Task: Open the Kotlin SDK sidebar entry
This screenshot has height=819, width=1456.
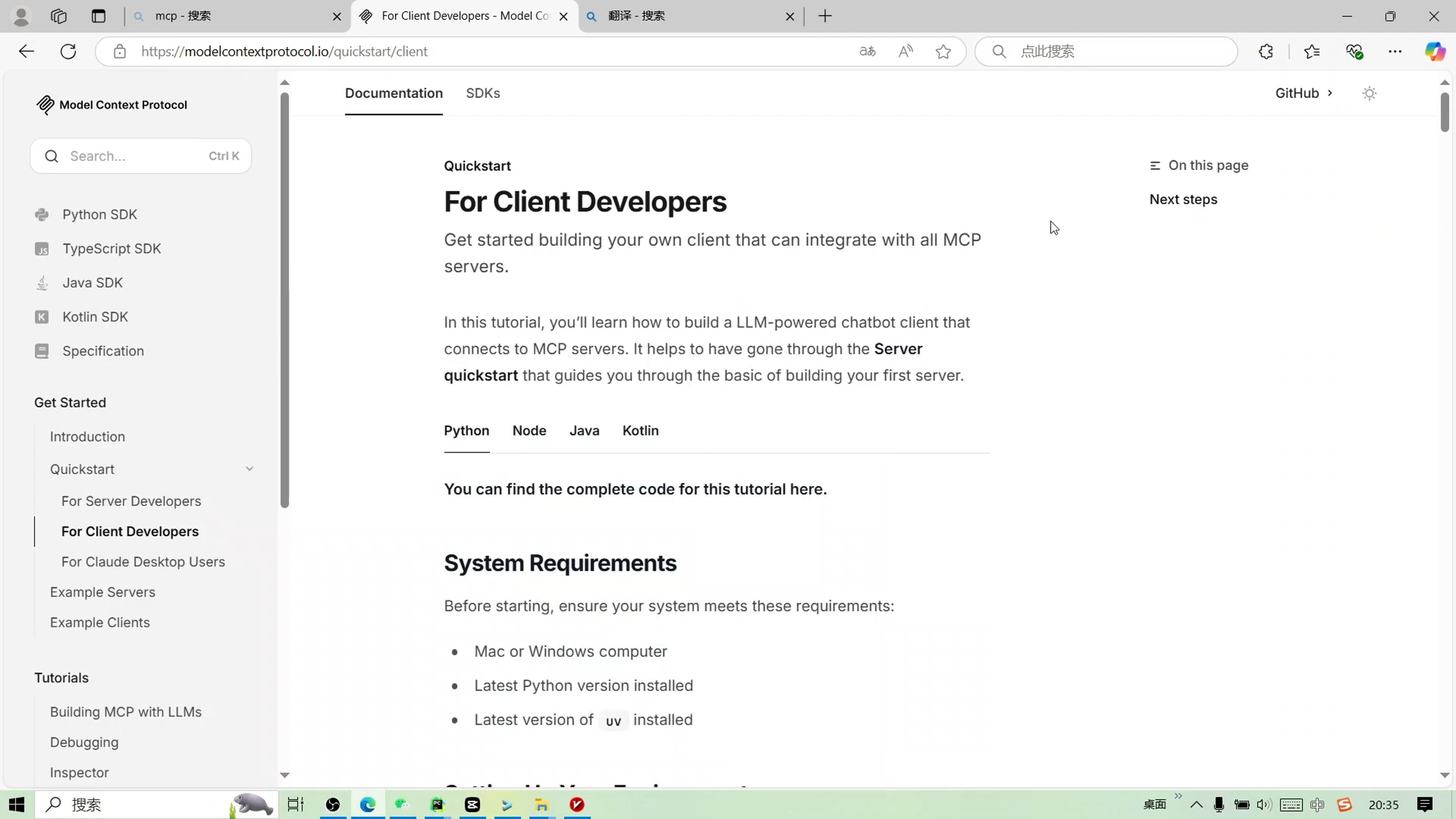Action: click(x=95, y=317)
